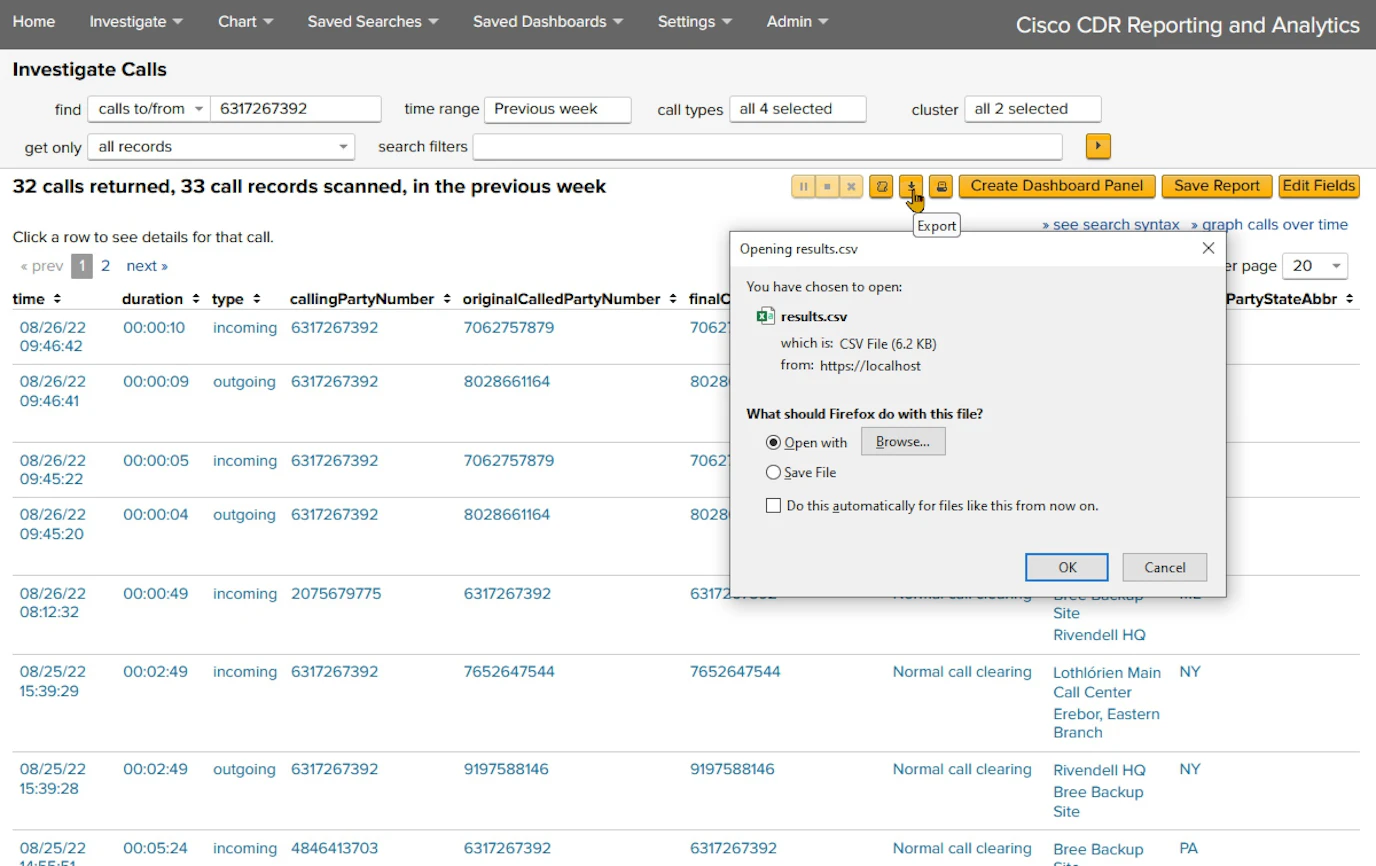This screenshot has width=1376, height=866.
Task: Click the CSV file icon beside results.csv
Action: point(766,316)
